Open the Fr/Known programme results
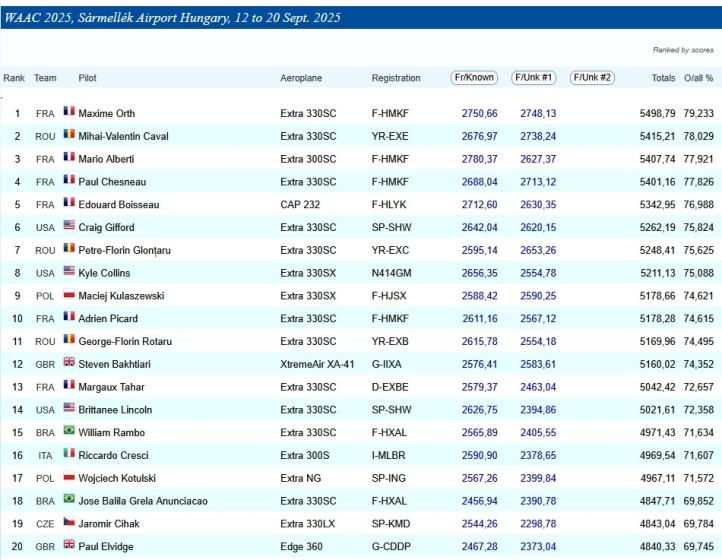This screenshot has height=560, width=722. pos(474,78)
